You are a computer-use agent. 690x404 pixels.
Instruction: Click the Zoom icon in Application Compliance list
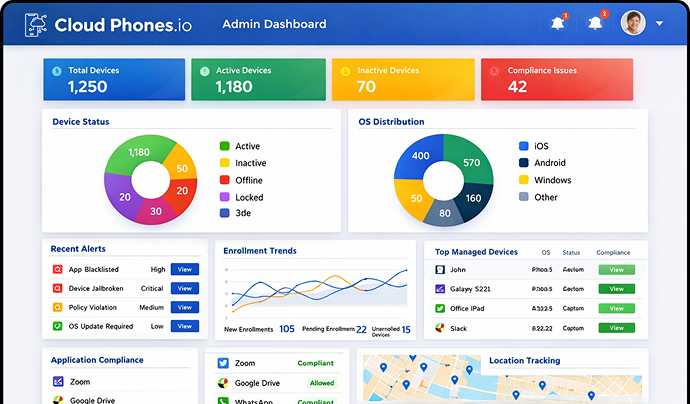(x=58, y=381)
